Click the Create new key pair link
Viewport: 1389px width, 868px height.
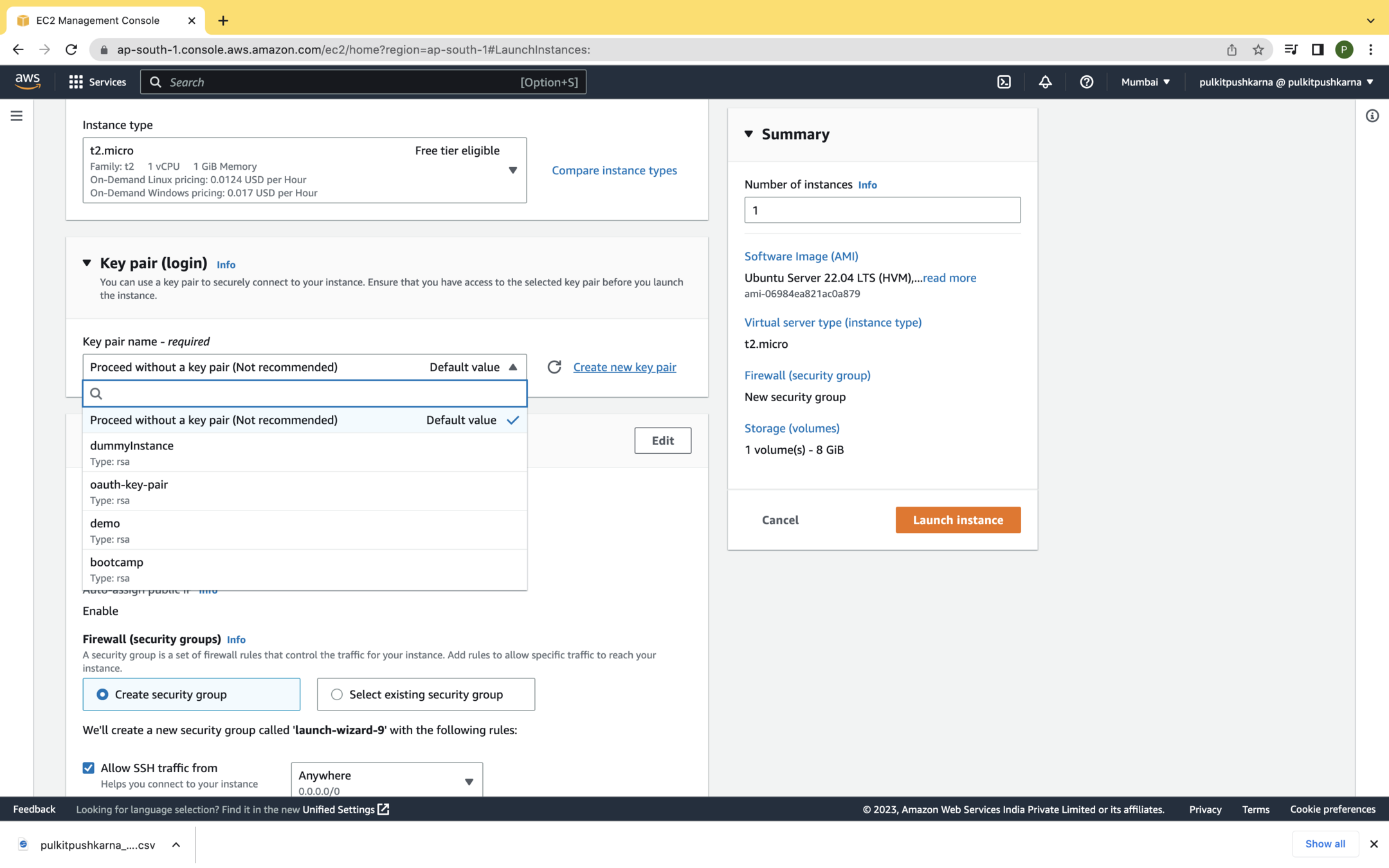[x=624, y=366]
